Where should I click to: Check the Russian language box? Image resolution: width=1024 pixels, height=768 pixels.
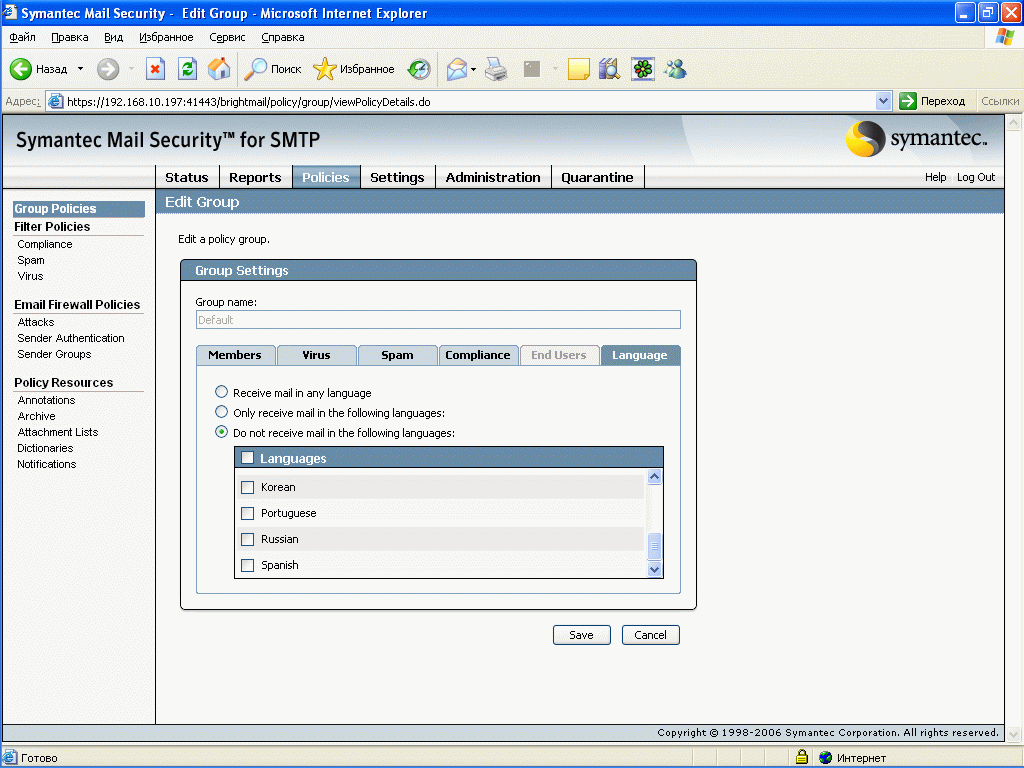(248, 539)
